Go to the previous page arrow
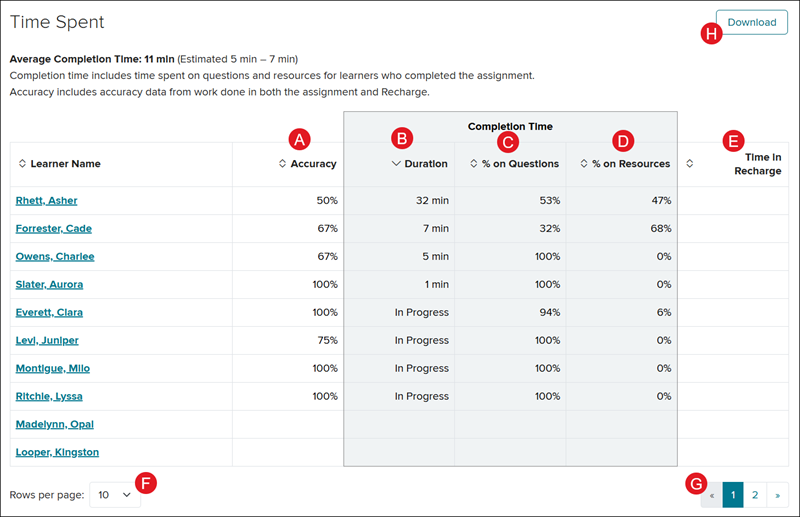The image size is (800, 517). [711, 494]
